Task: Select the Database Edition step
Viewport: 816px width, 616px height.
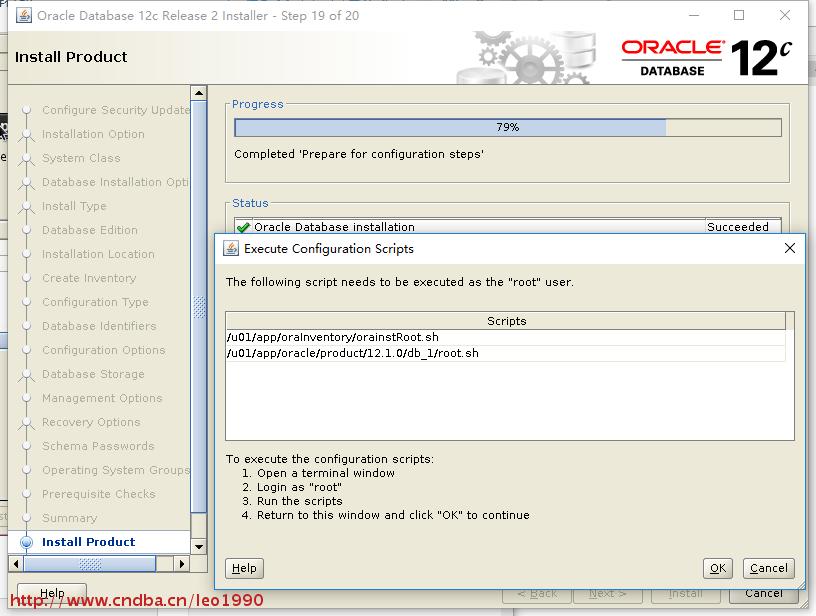Action: pyautogui.click(x=90, y=230)
